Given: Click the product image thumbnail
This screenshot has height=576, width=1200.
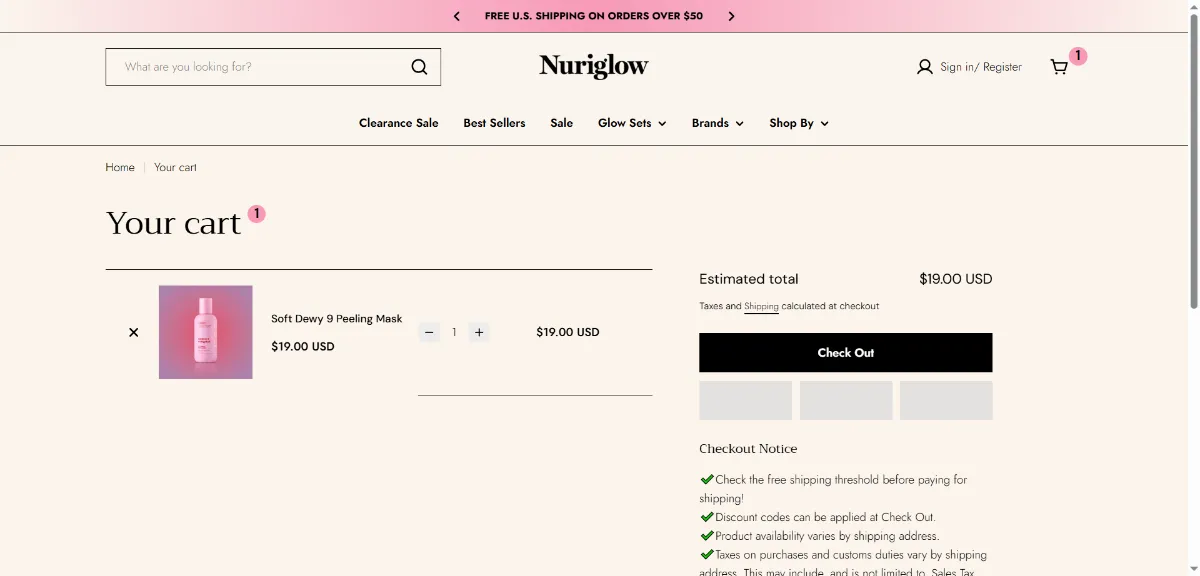Looking at the screenshot, I should [206, 332].
